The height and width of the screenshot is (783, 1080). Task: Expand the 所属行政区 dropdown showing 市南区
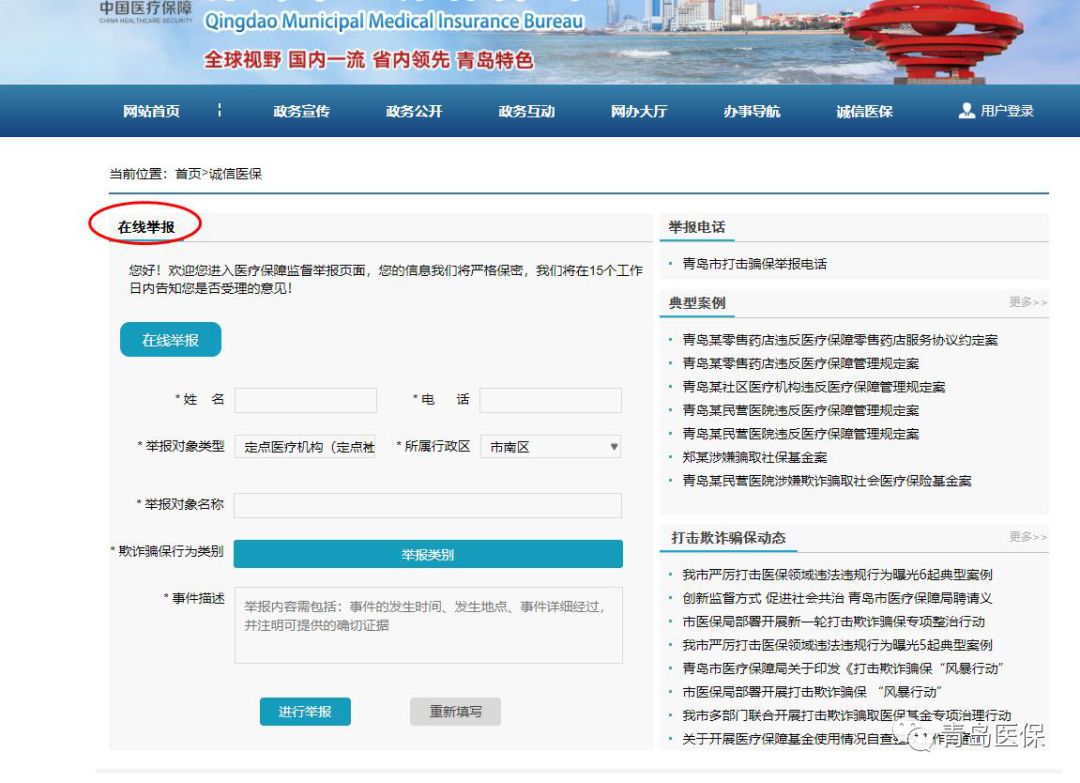(551, 447)
